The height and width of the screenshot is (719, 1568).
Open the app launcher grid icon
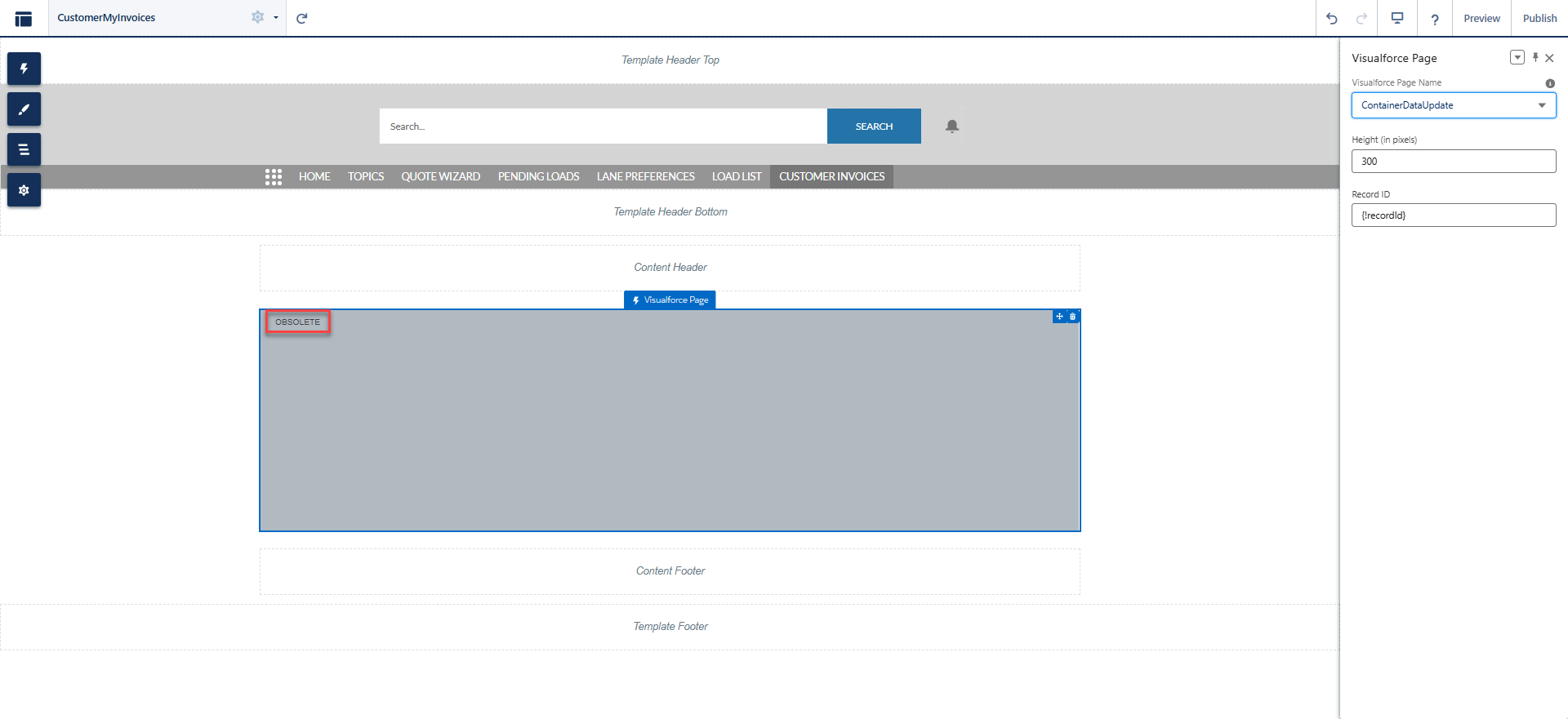pyautogui.click(x=274, y=177)
